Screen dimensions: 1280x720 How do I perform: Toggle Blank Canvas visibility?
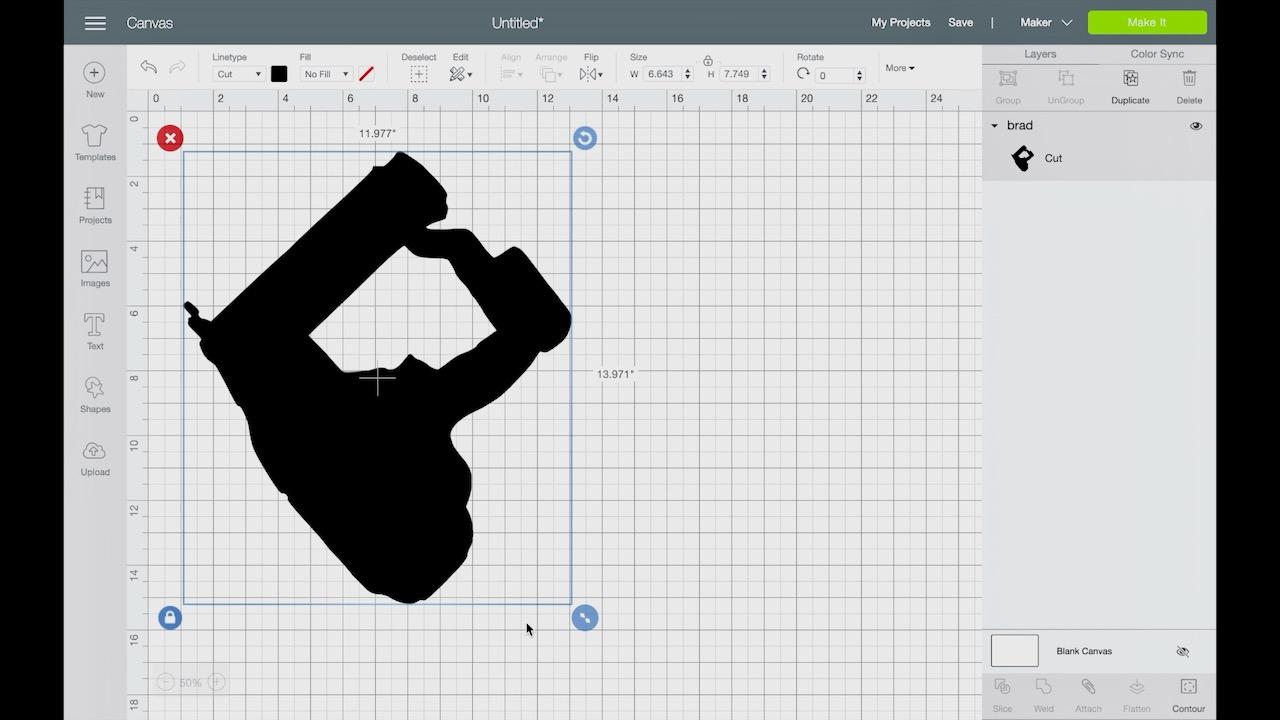pyautogui.click(x=1182, y=651)
